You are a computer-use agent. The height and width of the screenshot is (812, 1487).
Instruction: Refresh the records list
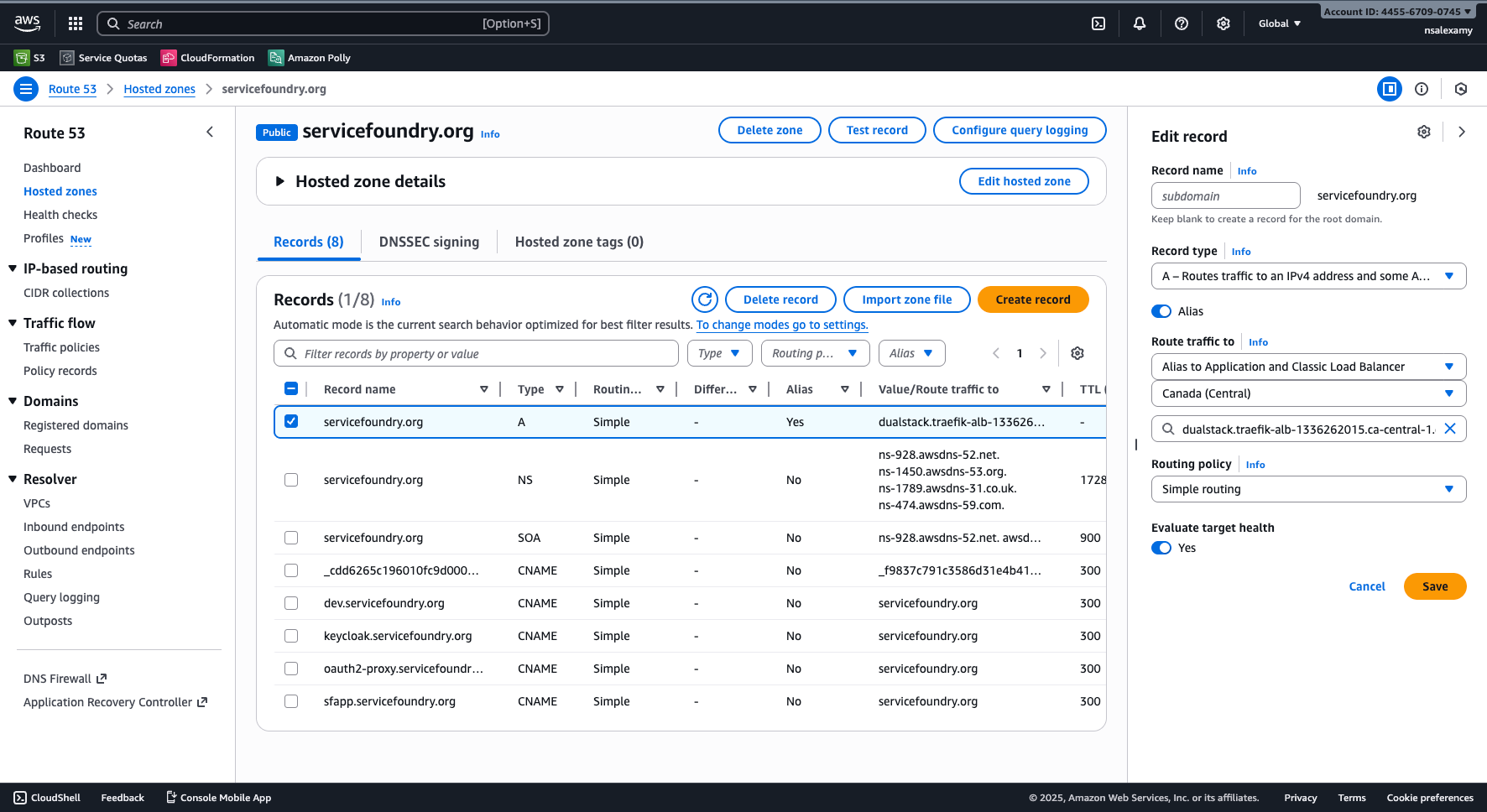[x=704, y=299]
